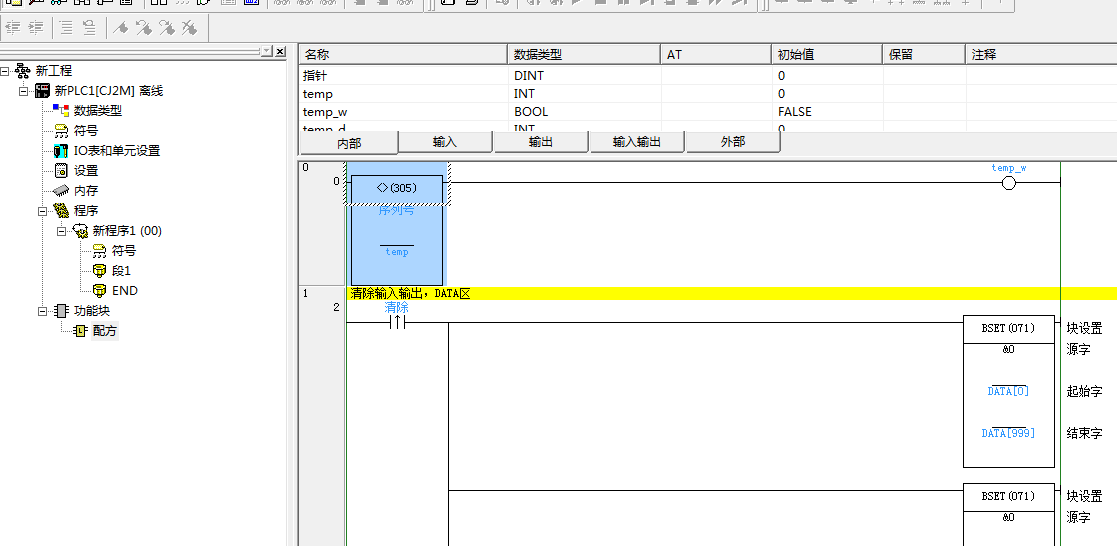Collapse the 新工程 root node
The image size is (1117, 546).
tap(5, 71)
